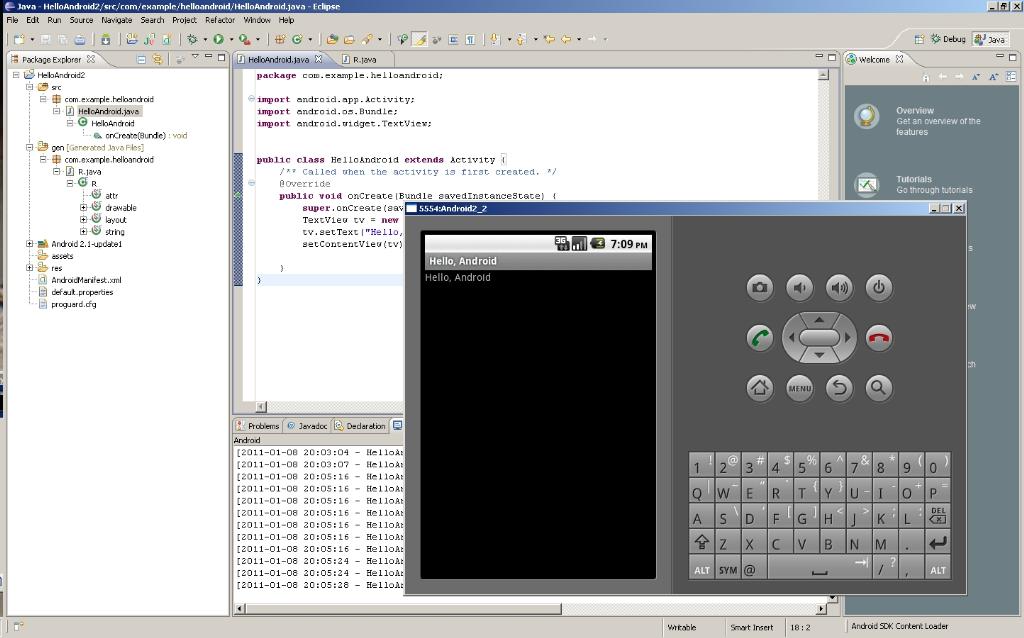Viewport: 1024px width, 638px height.
Task: Click emulator keyboard space bar
Action: [819, 569]
